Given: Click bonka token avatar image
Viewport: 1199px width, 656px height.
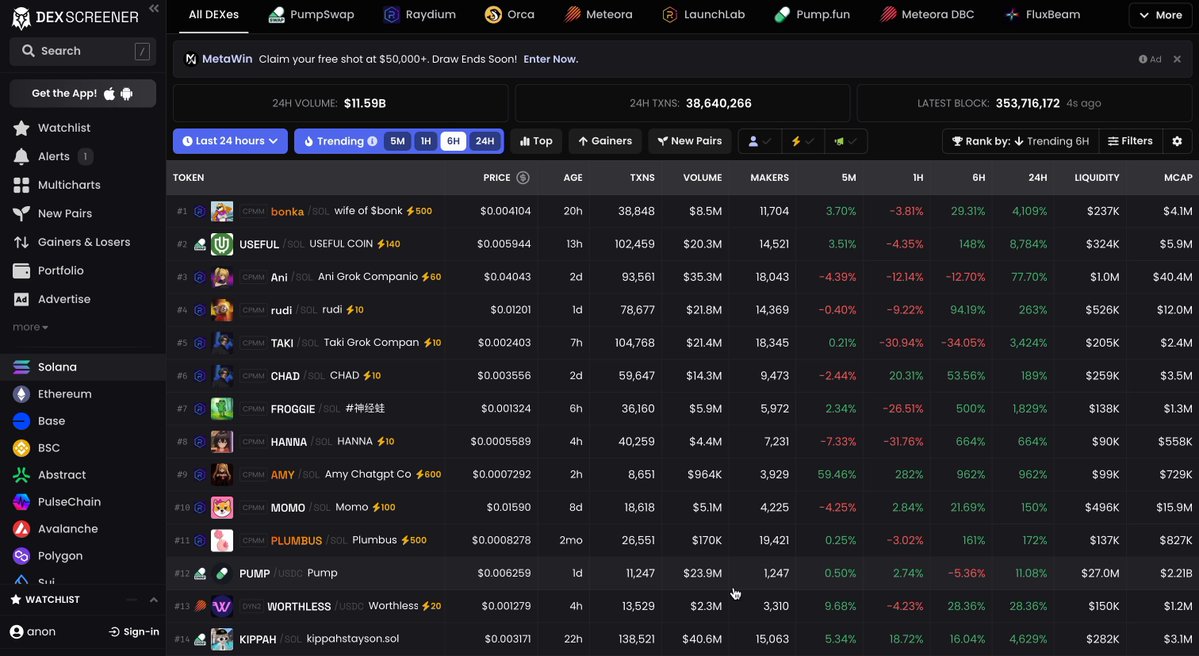Looking at the screenshot, I should pyautogui.click(x=222, y=211).
